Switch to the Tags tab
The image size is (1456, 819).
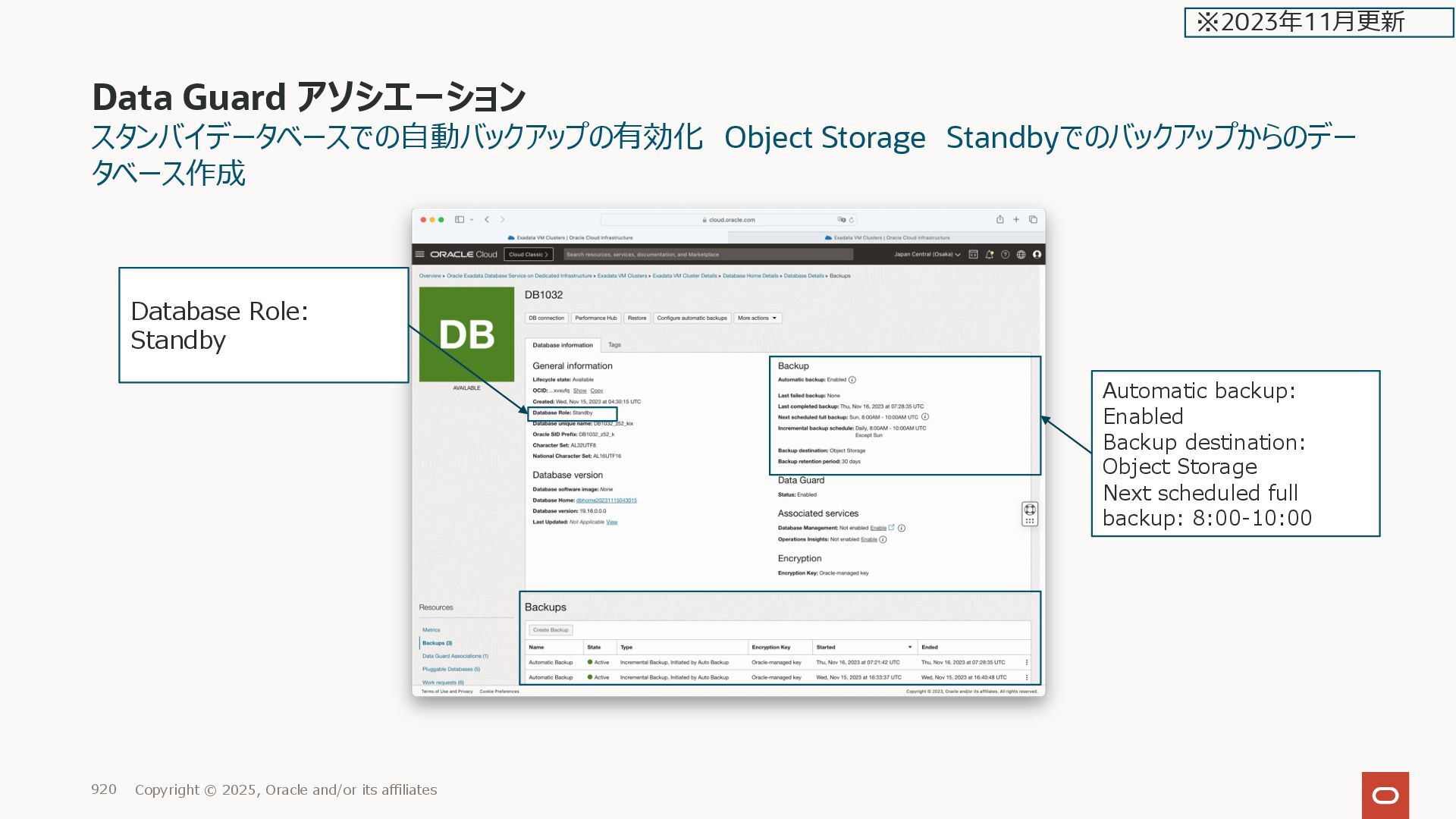tap(614, 345)
